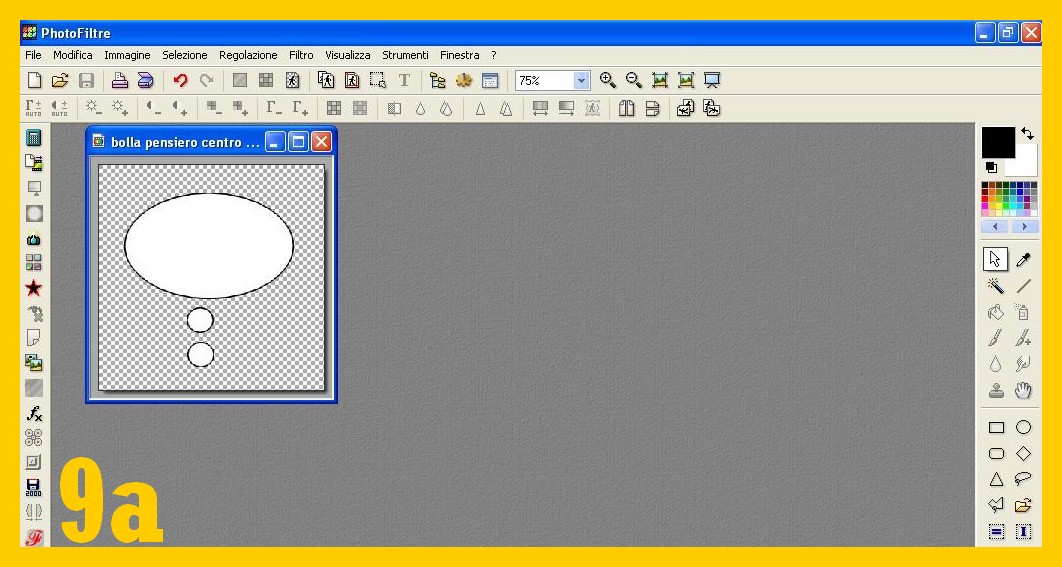Click the Zoom In magnifier

(x=607, y=81)
